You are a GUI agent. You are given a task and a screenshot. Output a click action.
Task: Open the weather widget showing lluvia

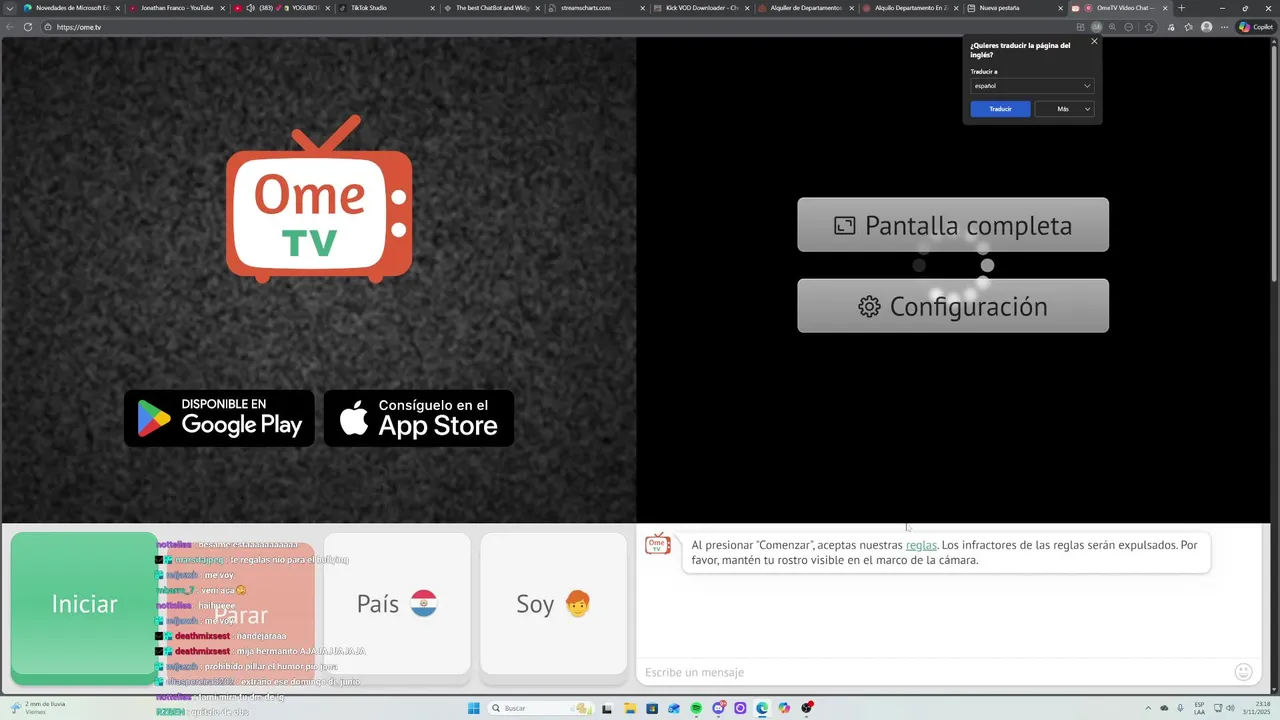point(40,708)
